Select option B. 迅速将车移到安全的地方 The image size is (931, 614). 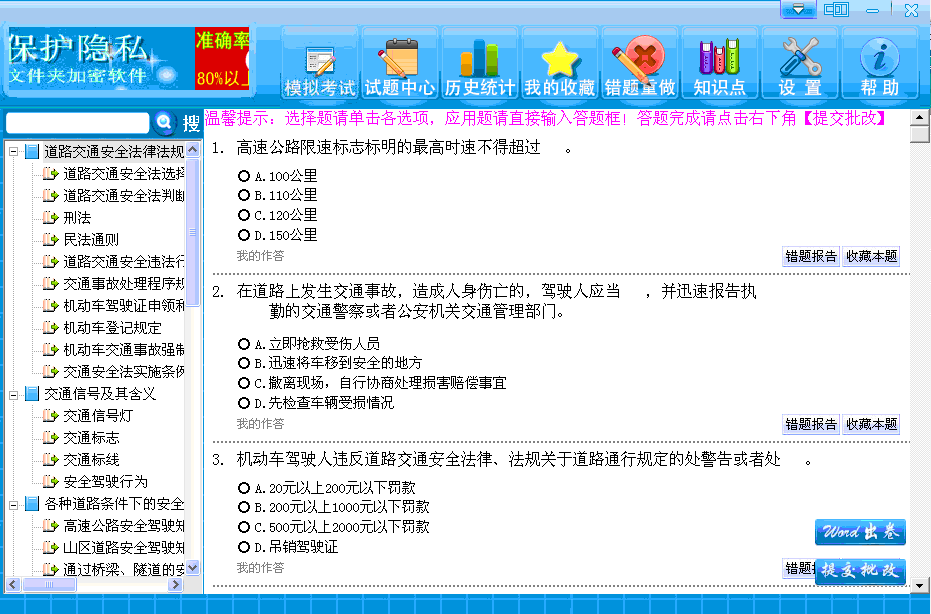(243, 363)
